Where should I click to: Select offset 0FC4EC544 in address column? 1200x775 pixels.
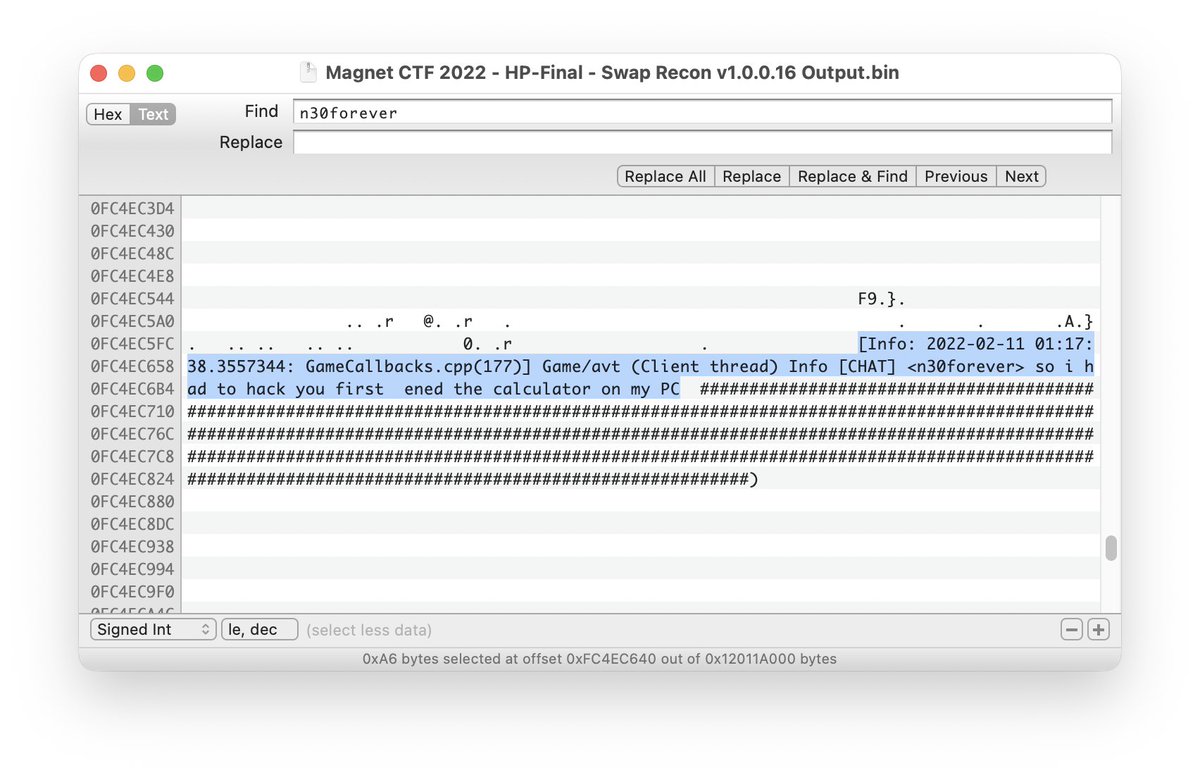pos(132,298)
